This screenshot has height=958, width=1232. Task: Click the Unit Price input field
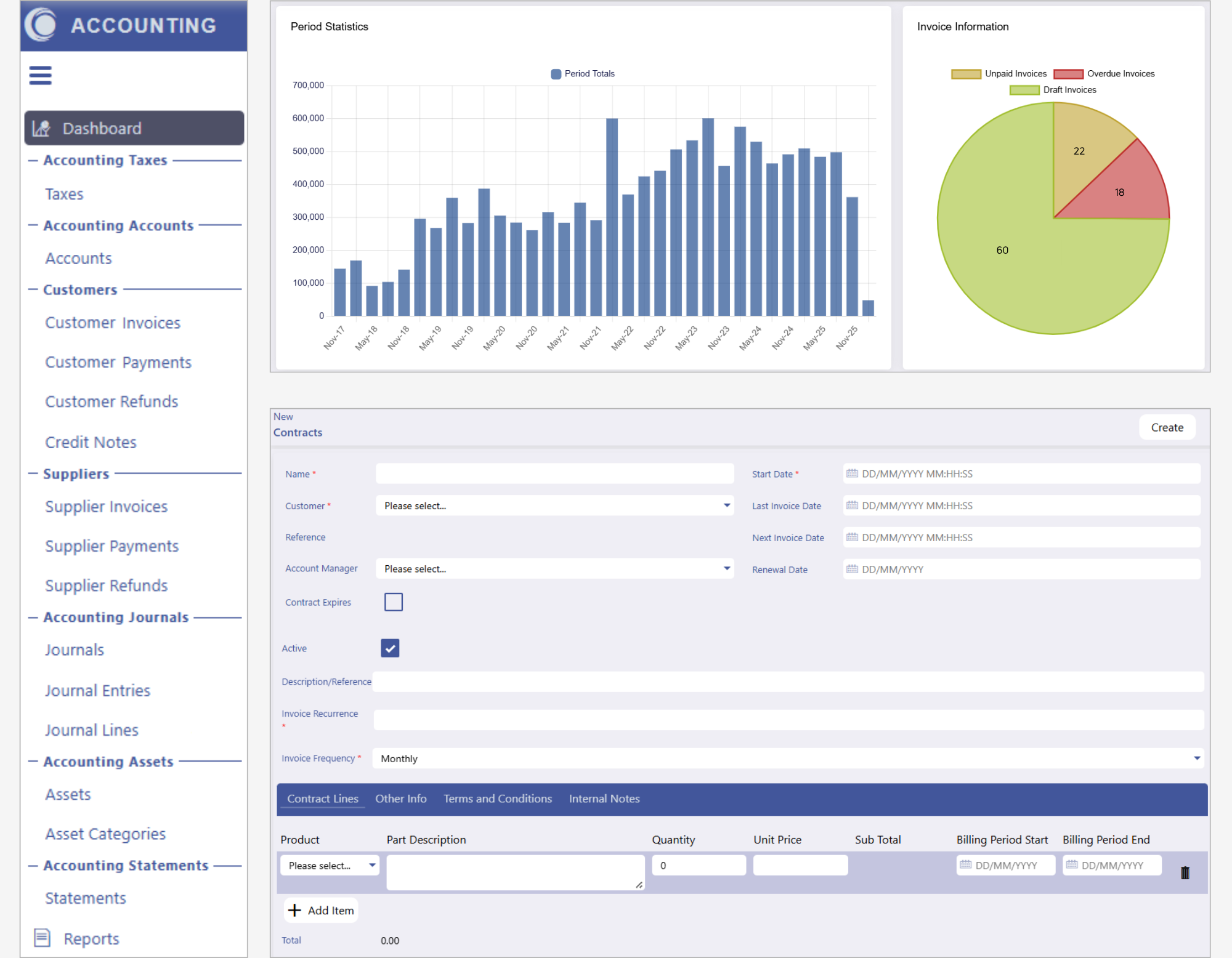800,865
